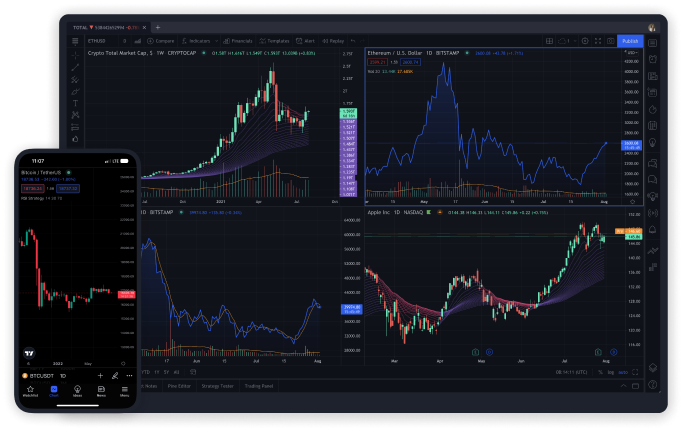Tap BTCUSDT symbol on phone
Image resolution: width=683 pixels, height=431 pixels.
coord(38,376)
